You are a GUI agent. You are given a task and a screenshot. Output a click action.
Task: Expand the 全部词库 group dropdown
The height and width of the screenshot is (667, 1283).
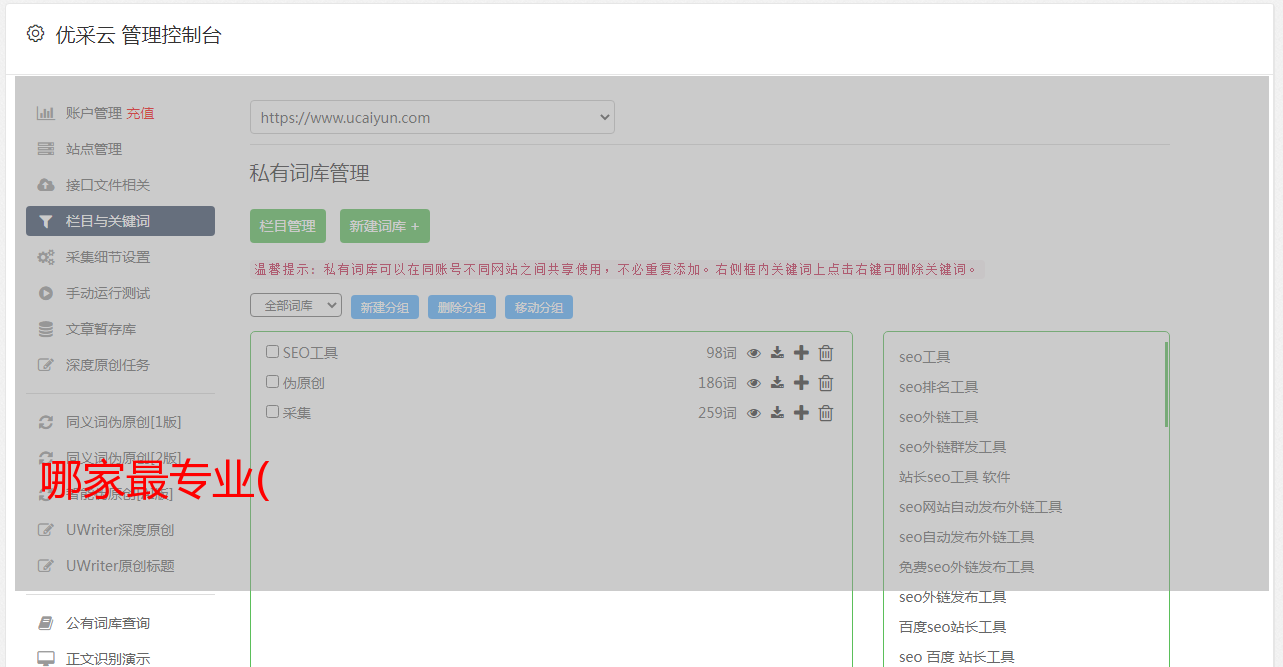coord(296,306)
